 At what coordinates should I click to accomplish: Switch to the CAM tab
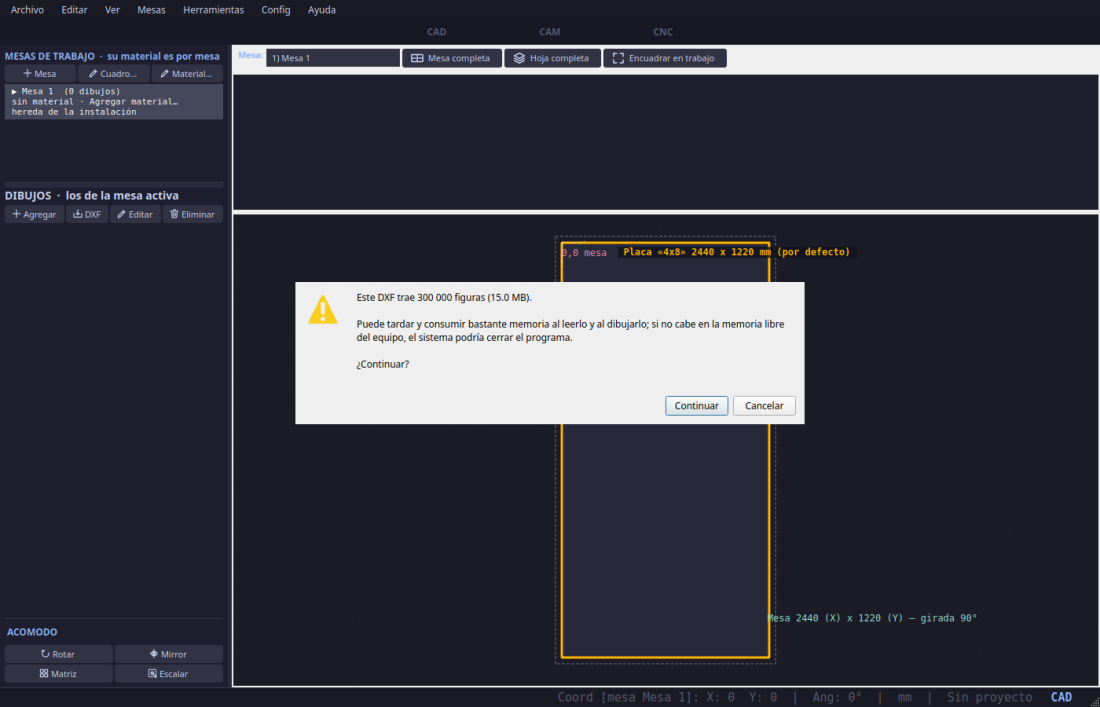(549, 32)
